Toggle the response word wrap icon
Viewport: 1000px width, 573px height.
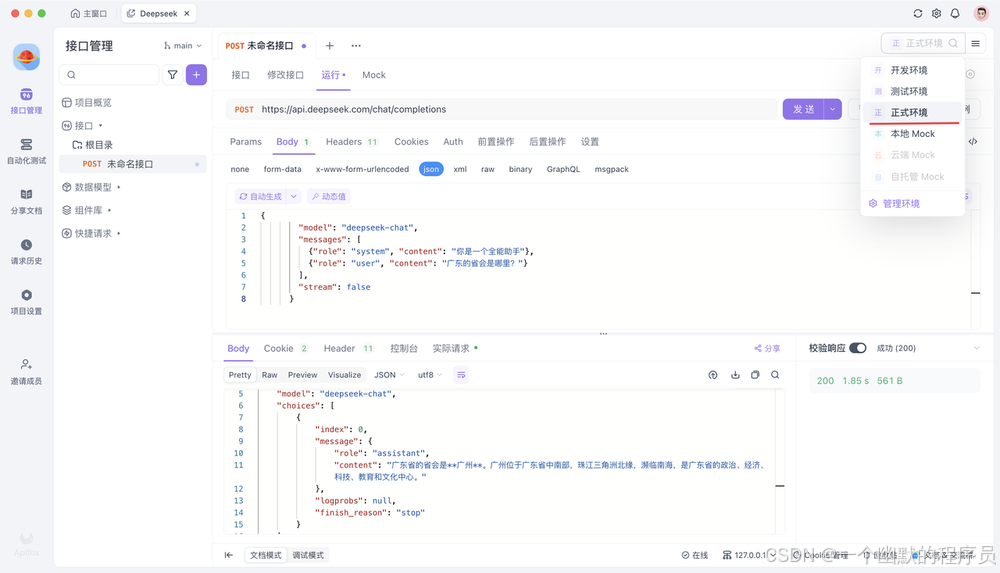(x=461, y=375)
